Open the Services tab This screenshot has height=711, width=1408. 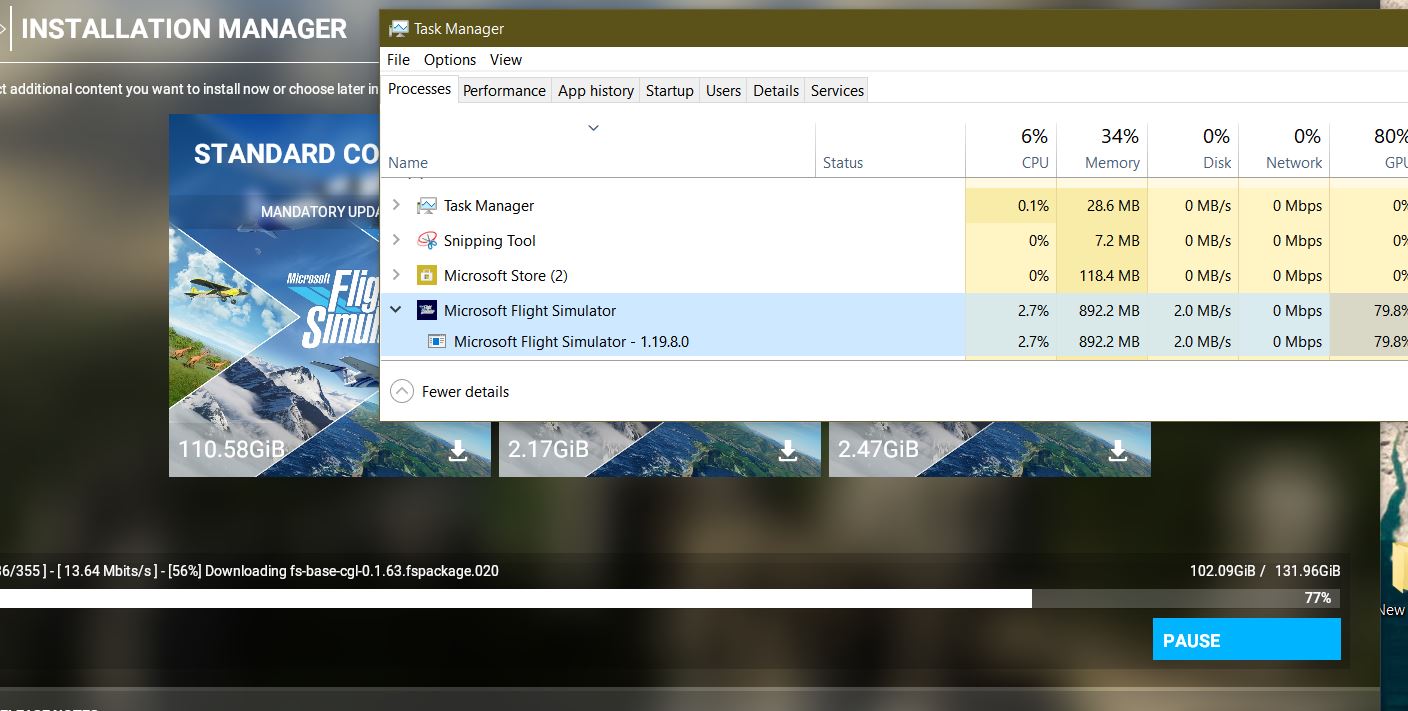837,90
